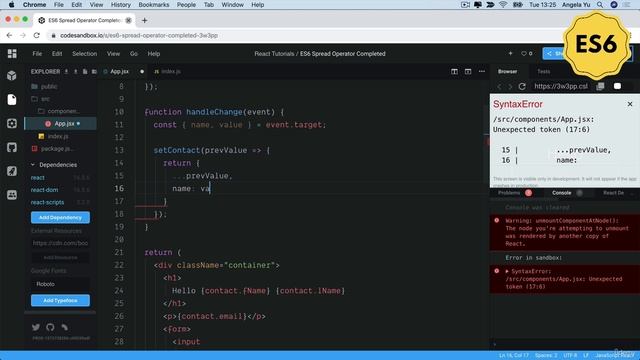Image resolution: width=640 pixels, height=360 pixels.
Task: Open the macOS Chrome History menu
Action: [120, 5]
